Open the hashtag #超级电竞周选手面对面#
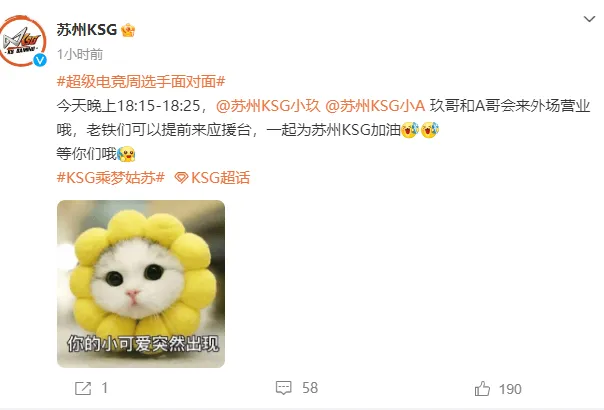This screenshot has width=604, height=410. click(x=141, y=82)
